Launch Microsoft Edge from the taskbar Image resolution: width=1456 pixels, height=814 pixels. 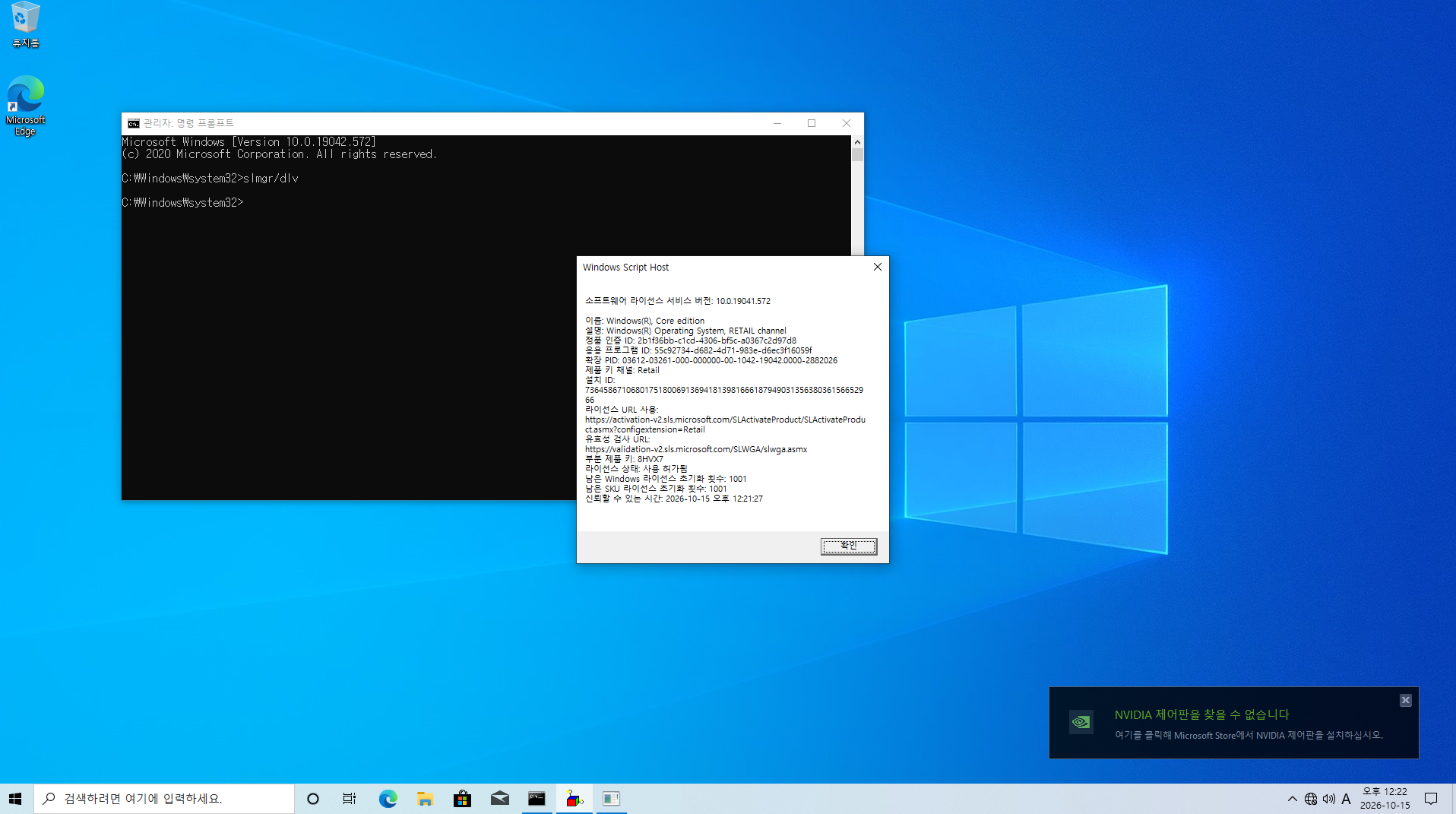click(x=388, y=798)
